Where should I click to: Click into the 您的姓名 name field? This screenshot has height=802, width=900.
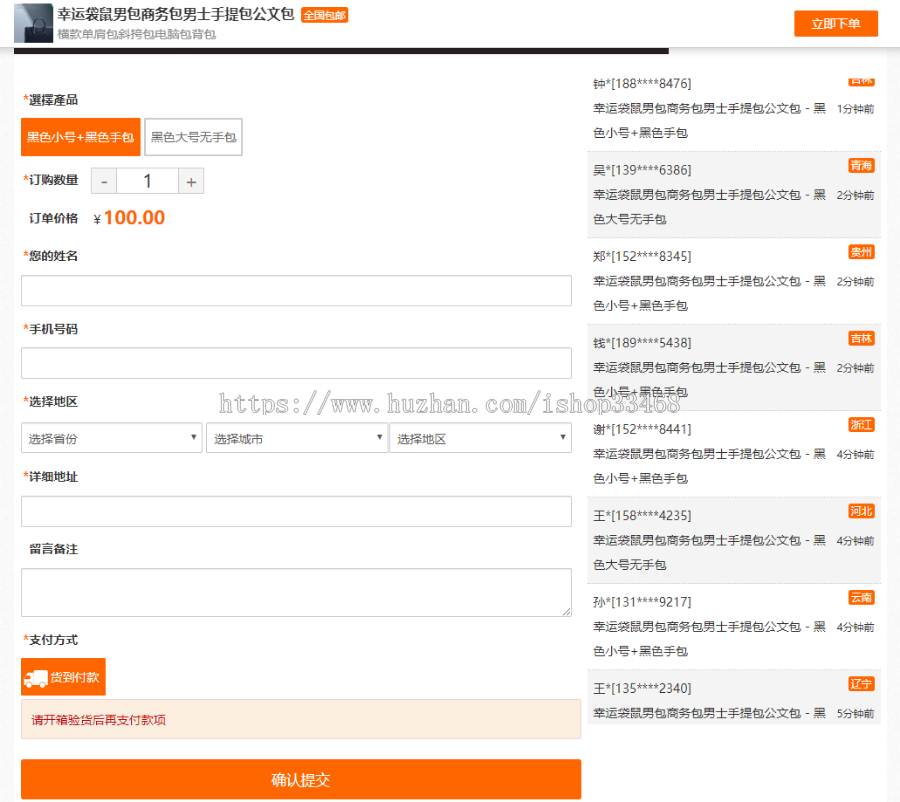click(x=296, y=290)
